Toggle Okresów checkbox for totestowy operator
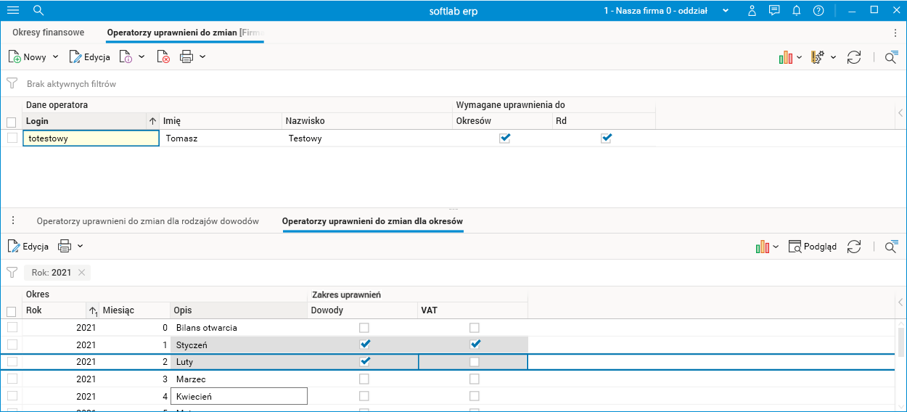 (505, 138)
